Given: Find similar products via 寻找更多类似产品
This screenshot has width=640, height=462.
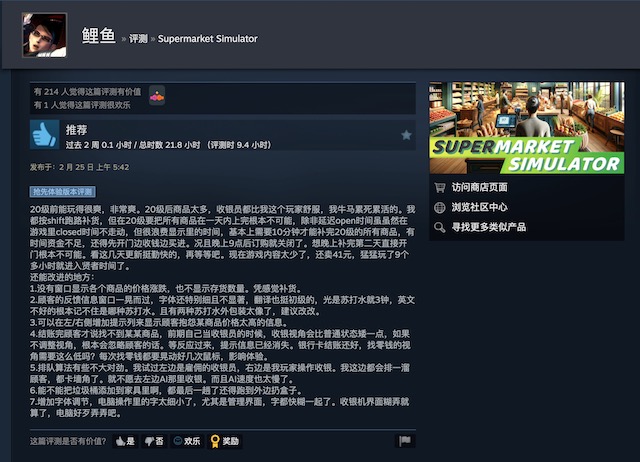Looking at the screenshot, I should coord(489,227).
